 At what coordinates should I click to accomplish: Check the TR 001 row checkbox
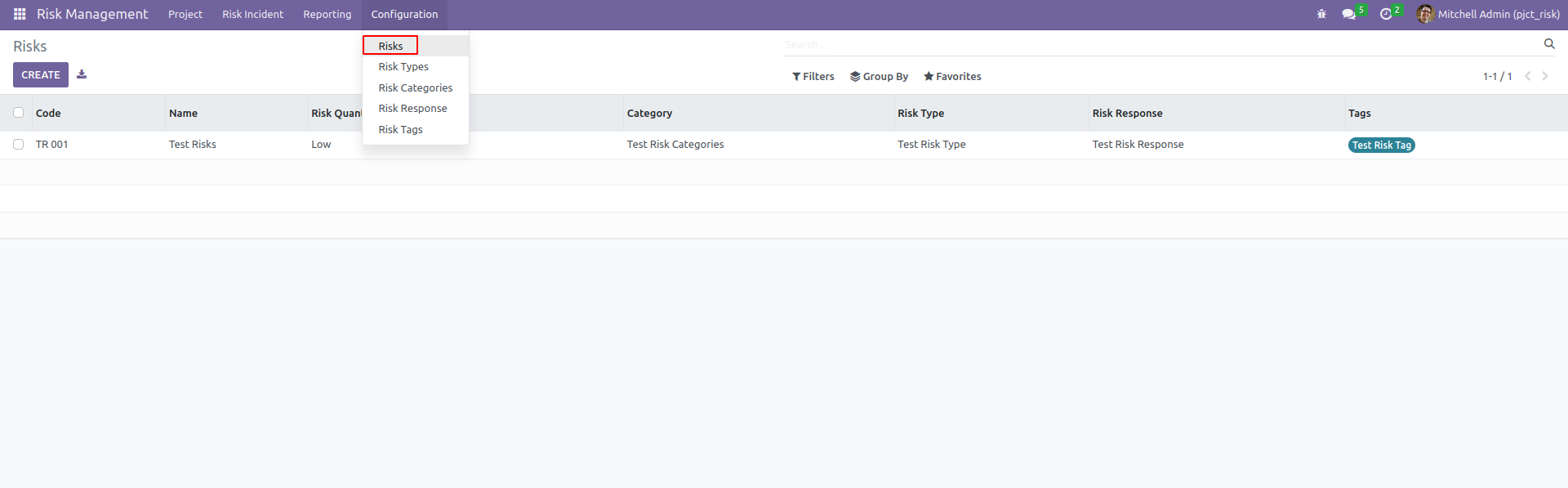(x=18, y=144)
